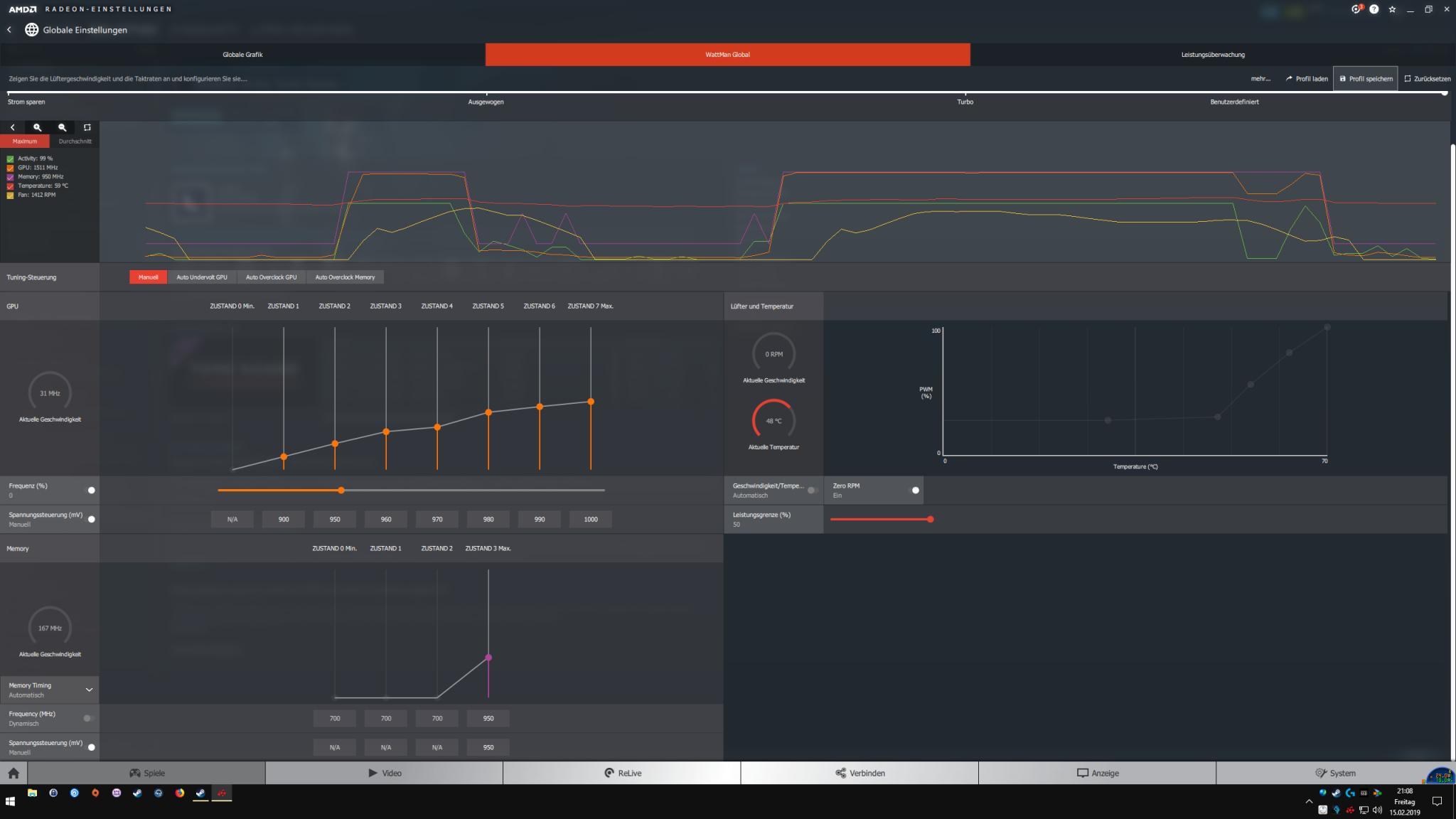Screen dimensions: 1456x819
Task: Click the star favorites icon
Action: coord(1392,9)
